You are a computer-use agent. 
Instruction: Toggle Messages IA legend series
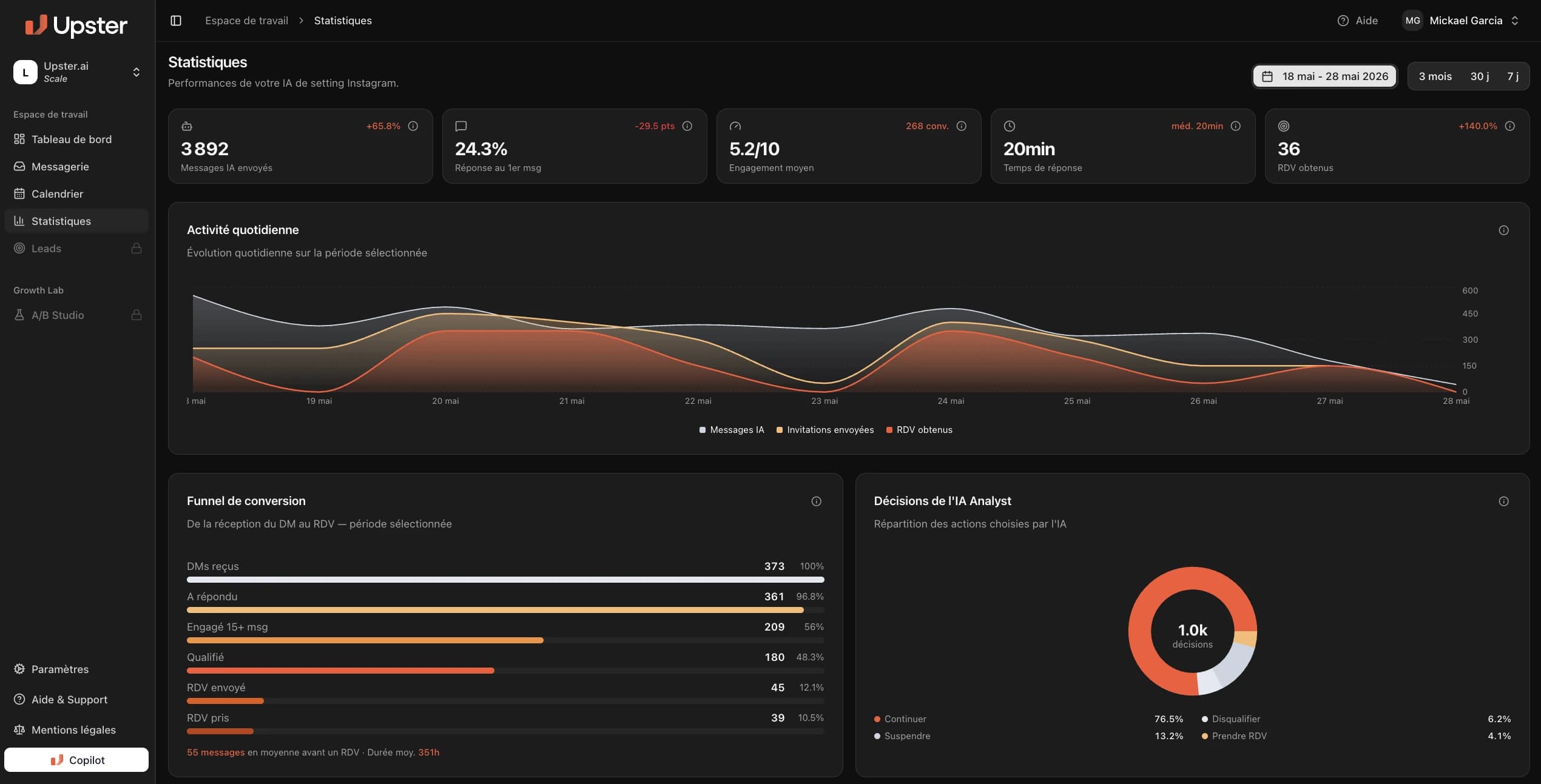click(x=732, y=430)
